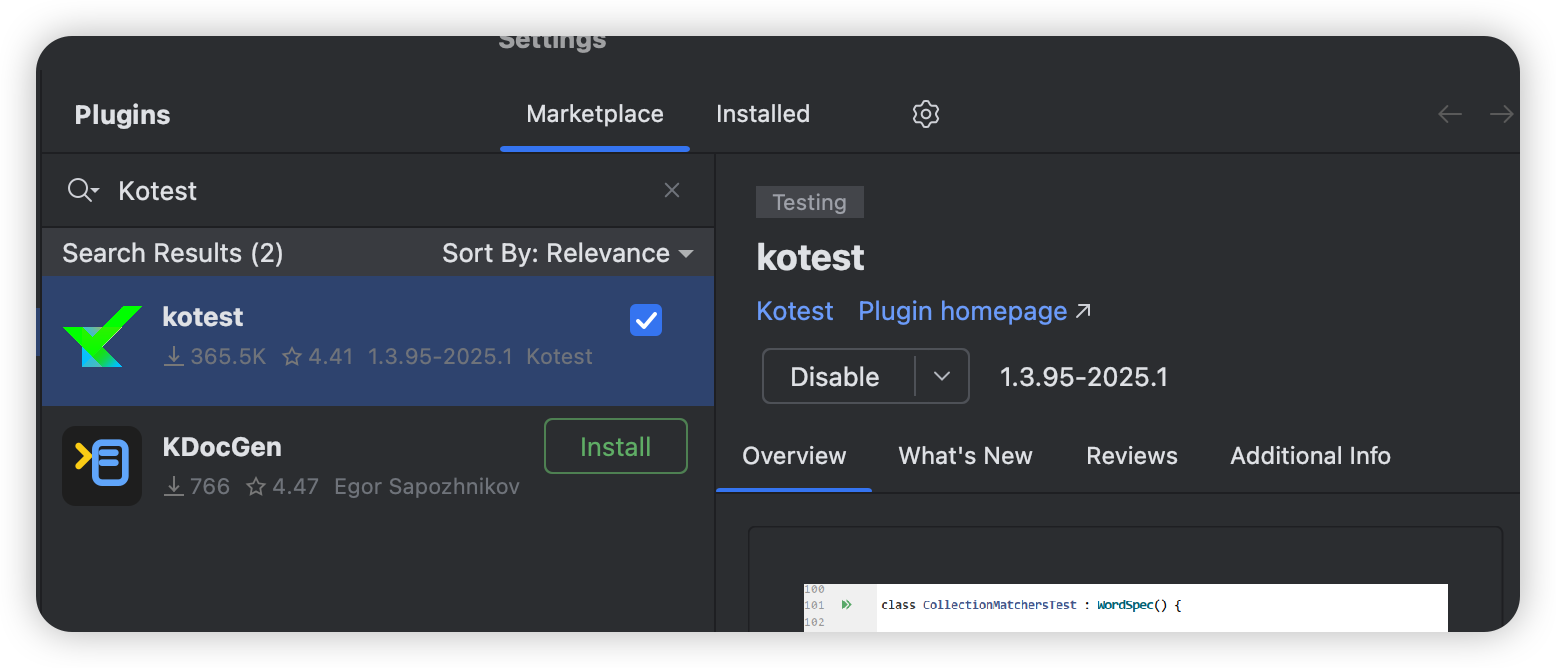Click the large kotest title heading
This screenshot has width=1556, height=668.
[x=810, y=258]
